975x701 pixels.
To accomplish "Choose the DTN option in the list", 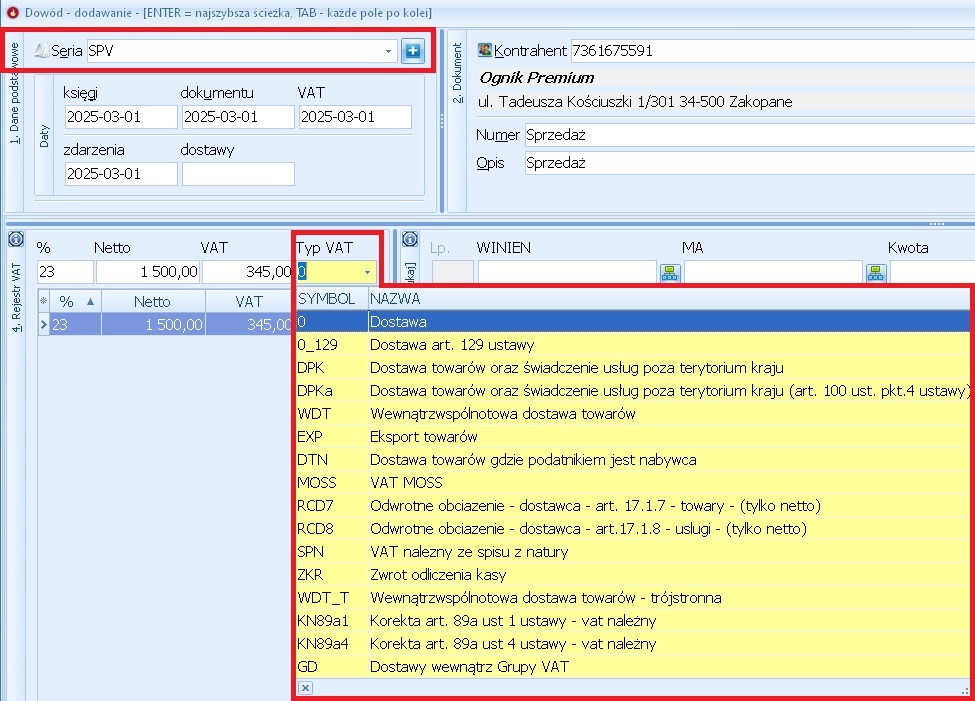I will 633,460.
